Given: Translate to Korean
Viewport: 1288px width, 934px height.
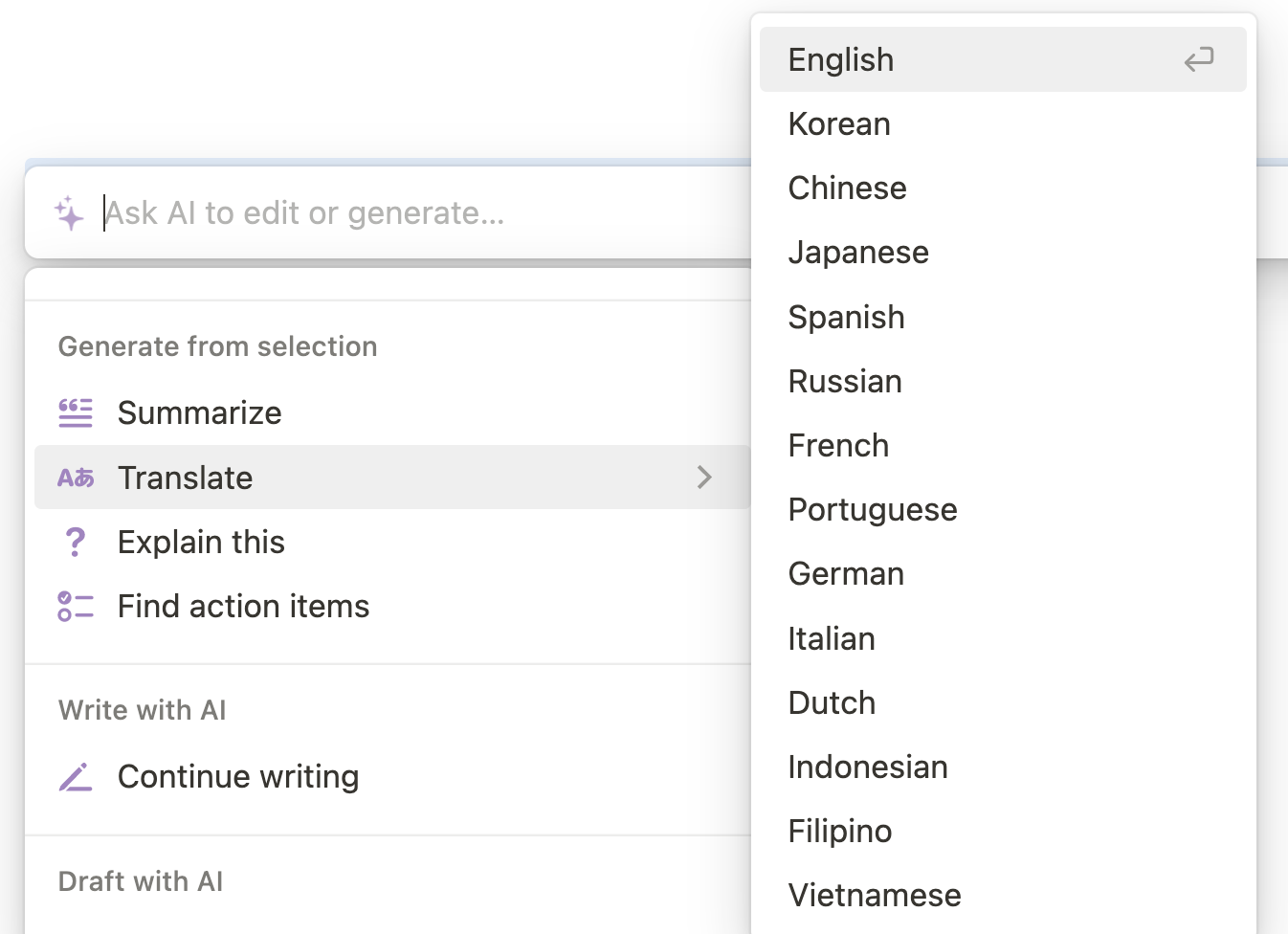Looking at the screenshot, I should (x=839, y=124).
